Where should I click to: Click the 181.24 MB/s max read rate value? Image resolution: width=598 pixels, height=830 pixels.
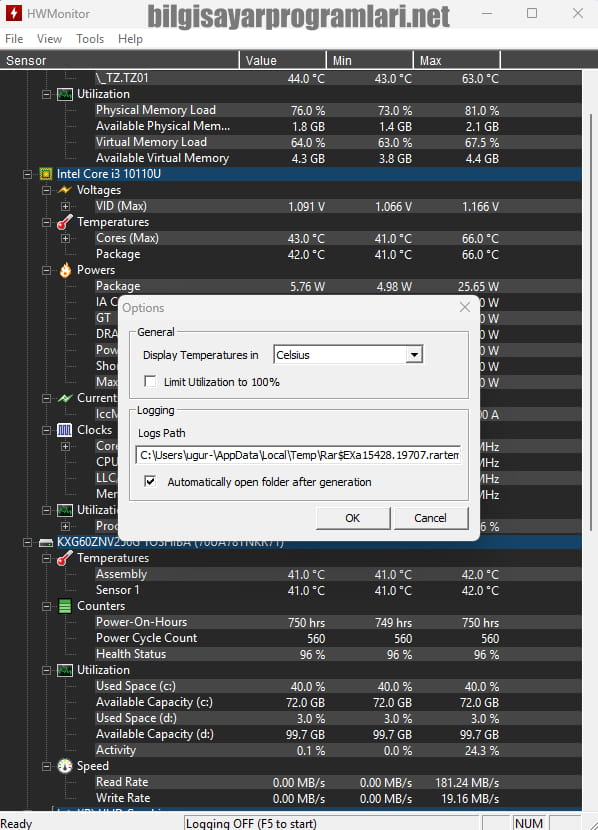pos(467,783)
